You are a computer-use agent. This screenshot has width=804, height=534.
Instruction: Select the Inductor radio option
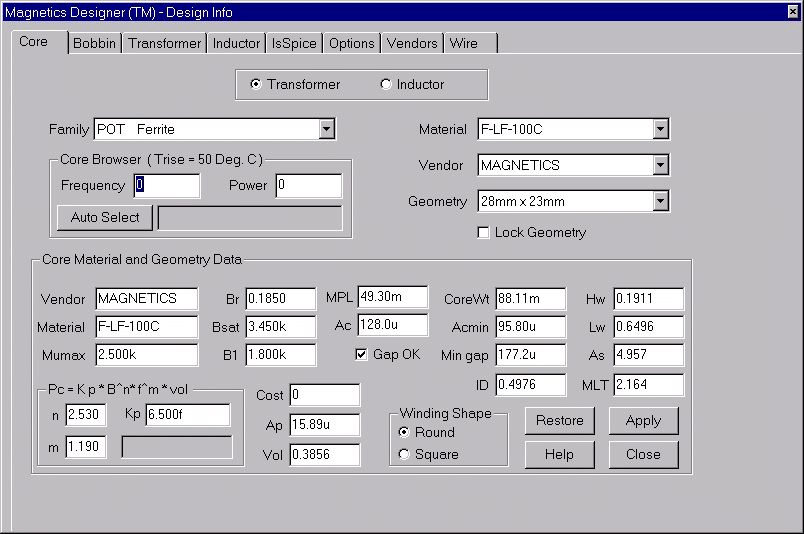386,84
